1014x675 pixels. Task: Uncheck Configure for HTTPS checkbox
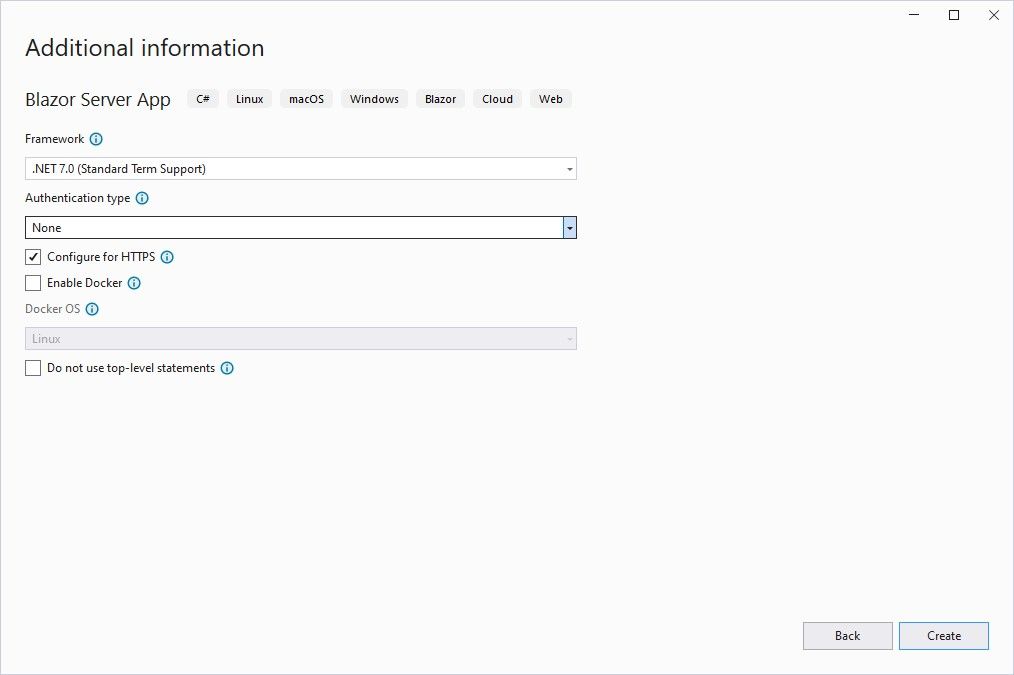click(x=34, y=257)
